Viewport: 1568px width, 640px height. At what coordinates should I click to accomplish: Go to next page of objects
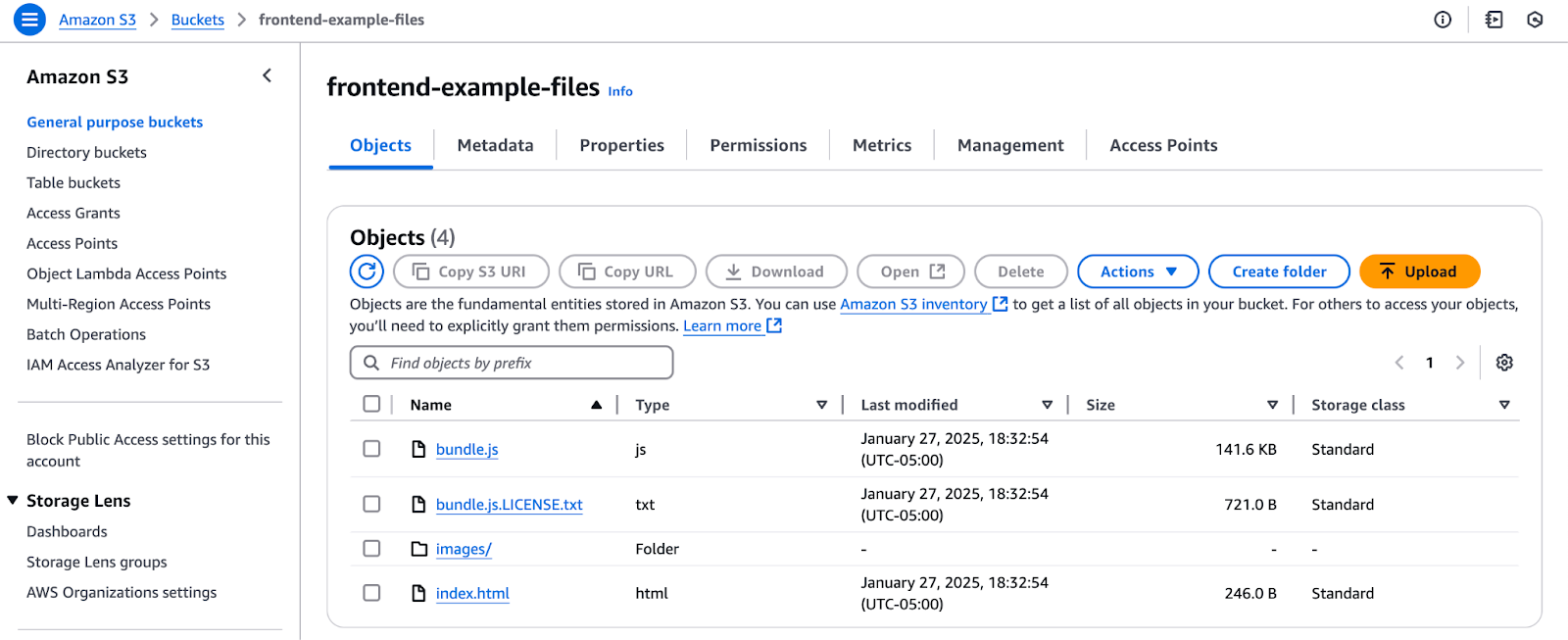point(1460,363)
